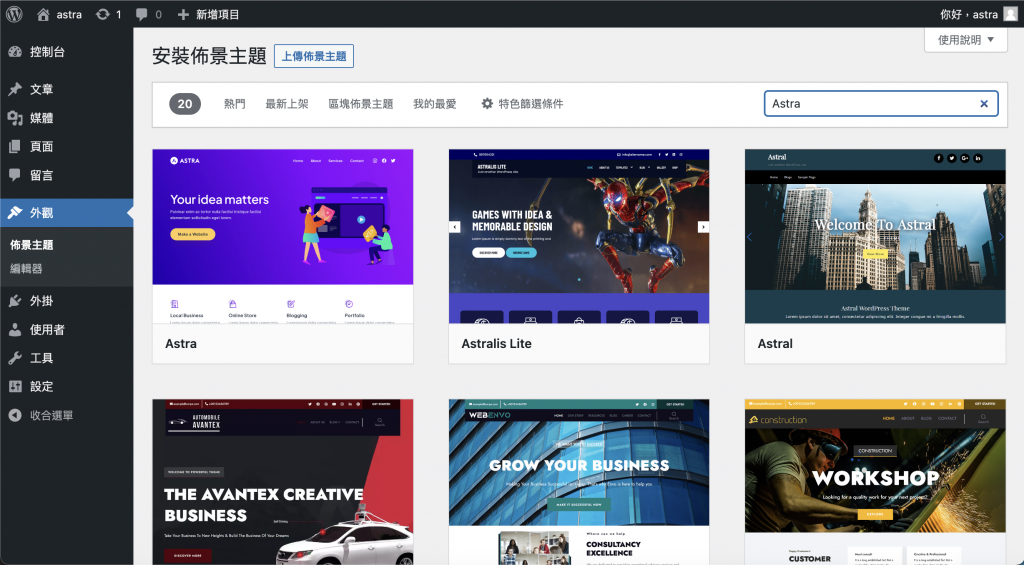
Task: Open the Avantex automobile theme screenshot
Action: tap(283, 482)
